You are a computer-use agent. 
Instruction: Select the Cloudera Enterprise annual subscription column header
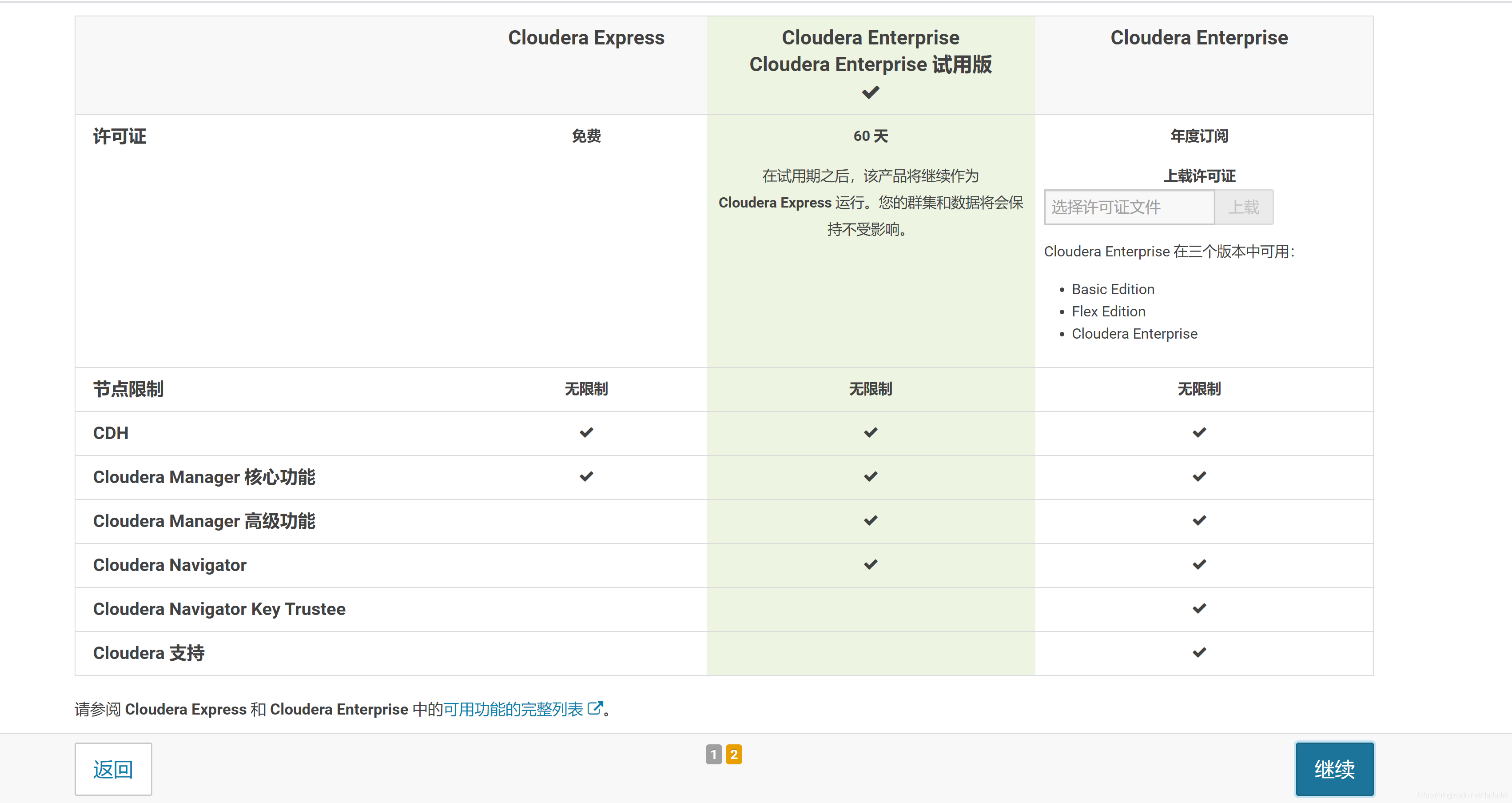coord(1198,38)
